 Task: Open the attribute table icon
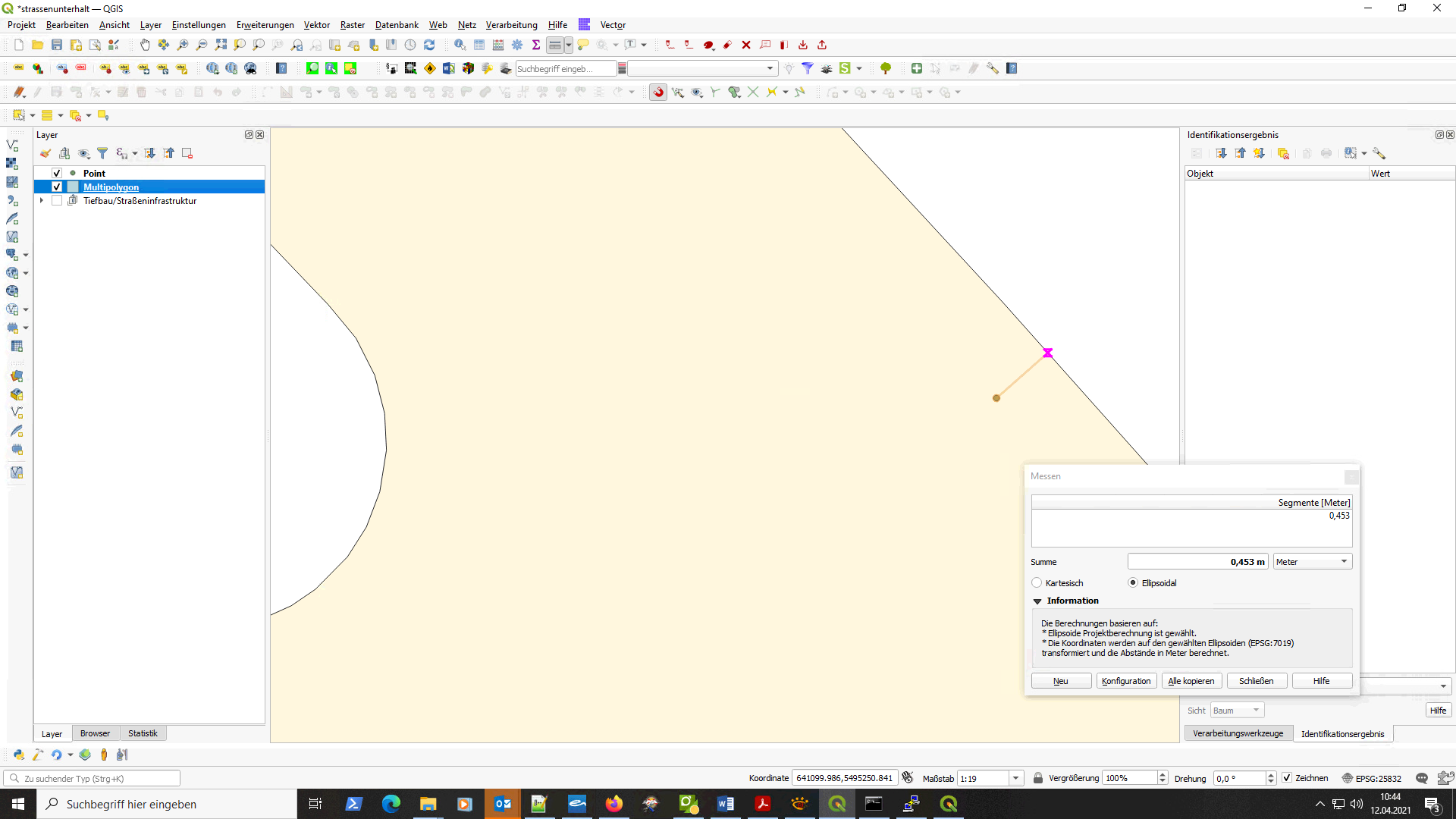(x=479, y=45)
